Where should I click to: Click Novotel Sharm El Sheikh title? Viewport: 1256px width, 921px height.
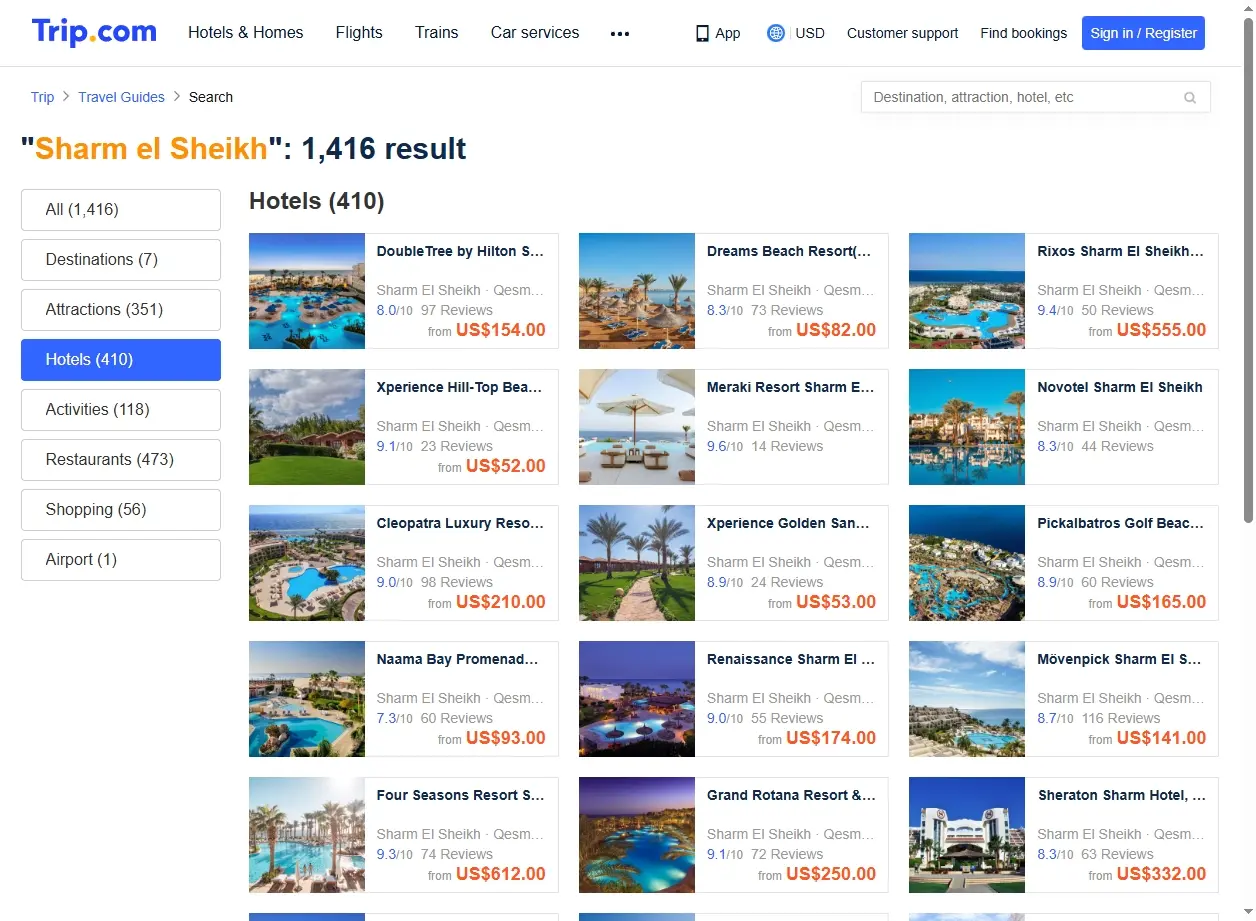pos(1120,387)
